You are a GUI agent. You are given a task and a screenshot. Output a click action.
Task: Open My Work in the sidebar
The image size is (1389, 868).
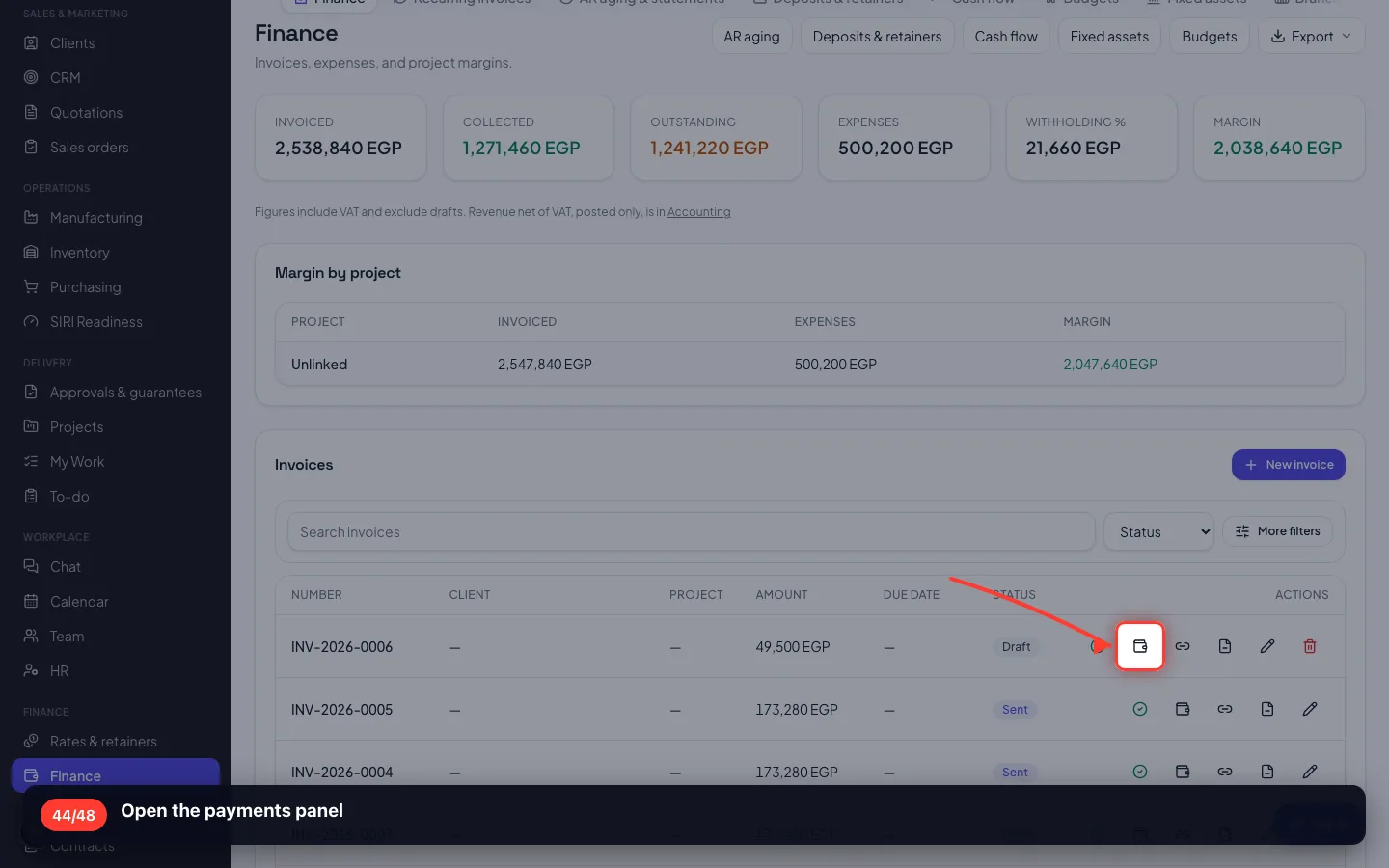pos(116,462)
